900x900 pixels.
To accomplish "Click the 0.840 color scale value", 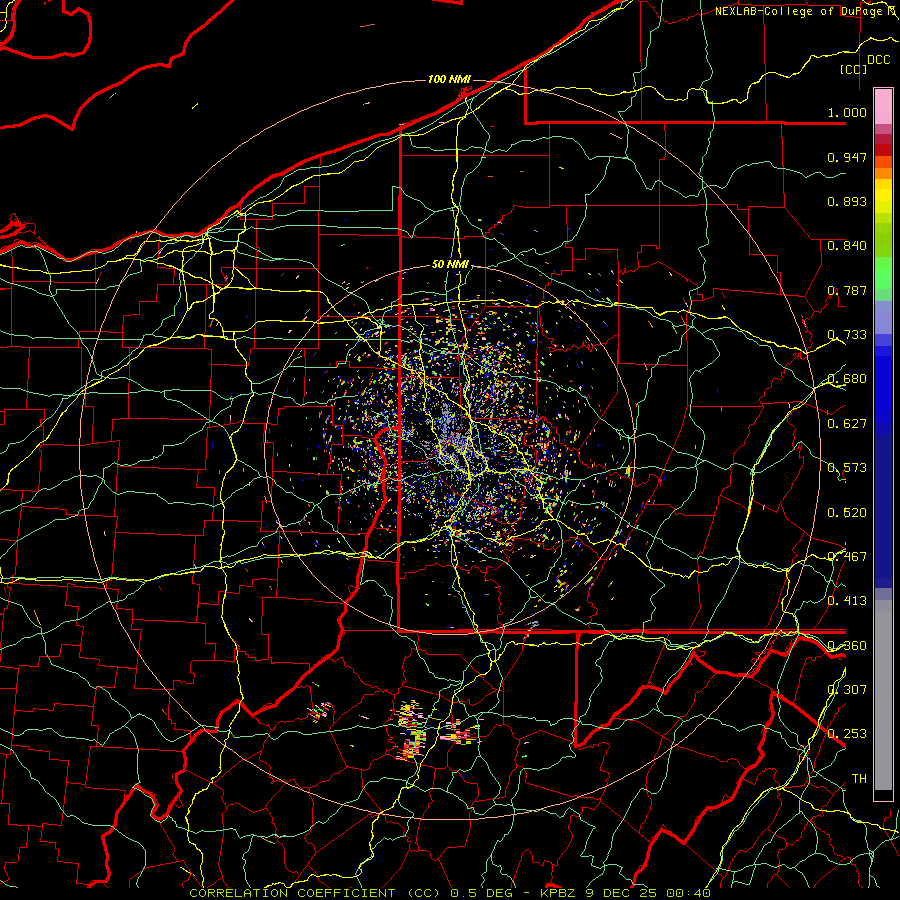I will (x=847, y=246).
